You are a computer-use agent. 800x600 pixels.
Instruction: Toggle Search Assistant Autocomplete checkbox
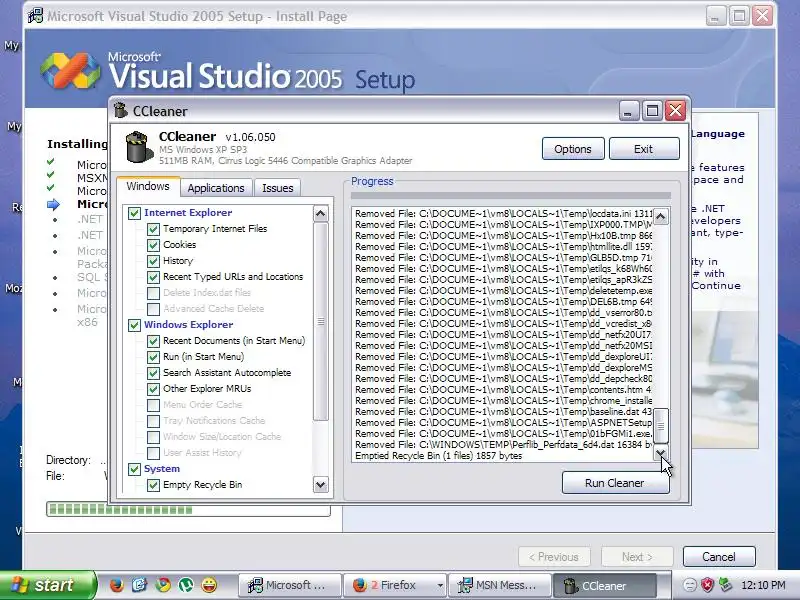[153, 373]
